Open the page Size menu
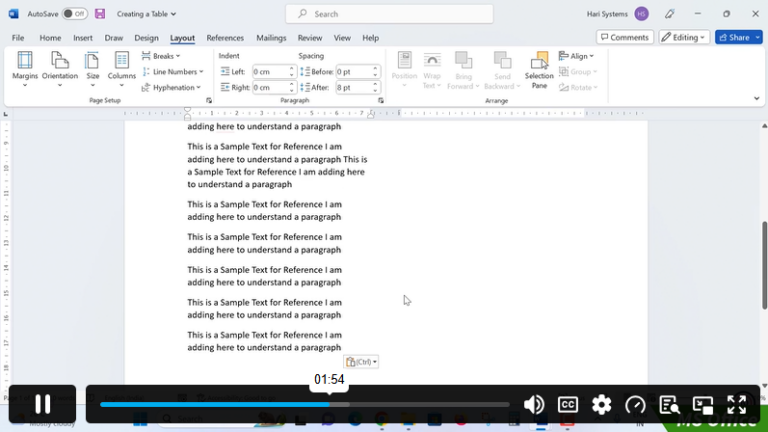 point(93,70)
